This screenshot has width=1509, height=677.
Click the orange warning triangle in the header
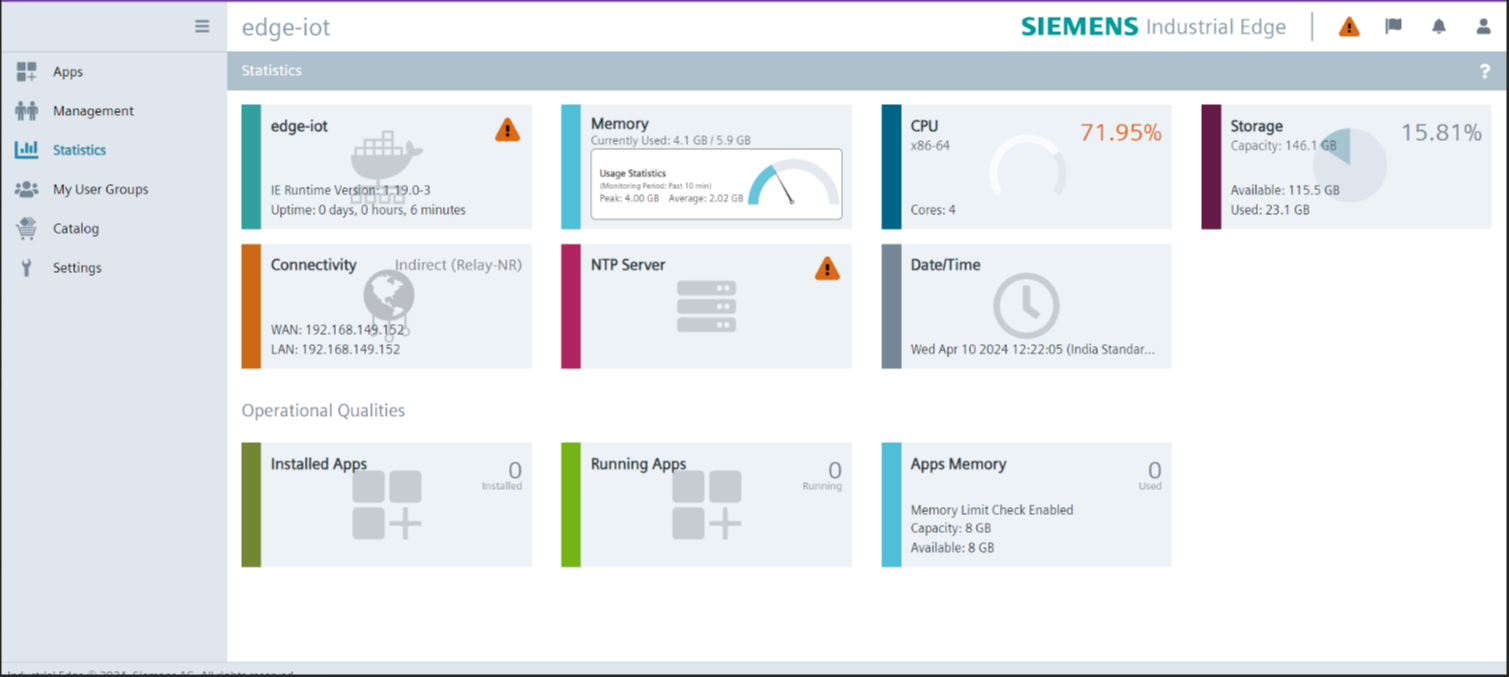click(1348, 27)
